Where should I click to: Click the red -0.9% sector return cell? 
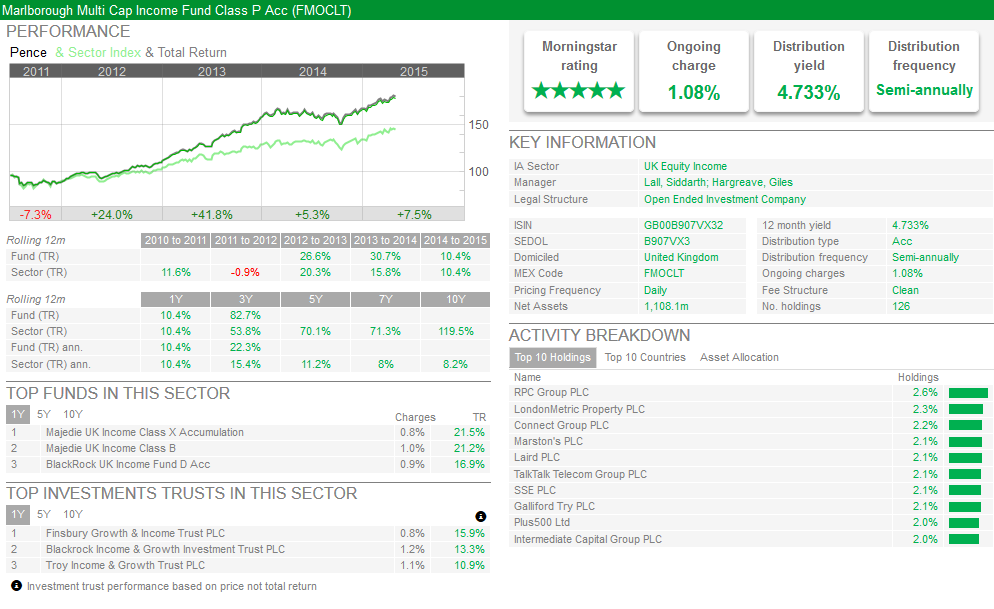pos(245,272)
